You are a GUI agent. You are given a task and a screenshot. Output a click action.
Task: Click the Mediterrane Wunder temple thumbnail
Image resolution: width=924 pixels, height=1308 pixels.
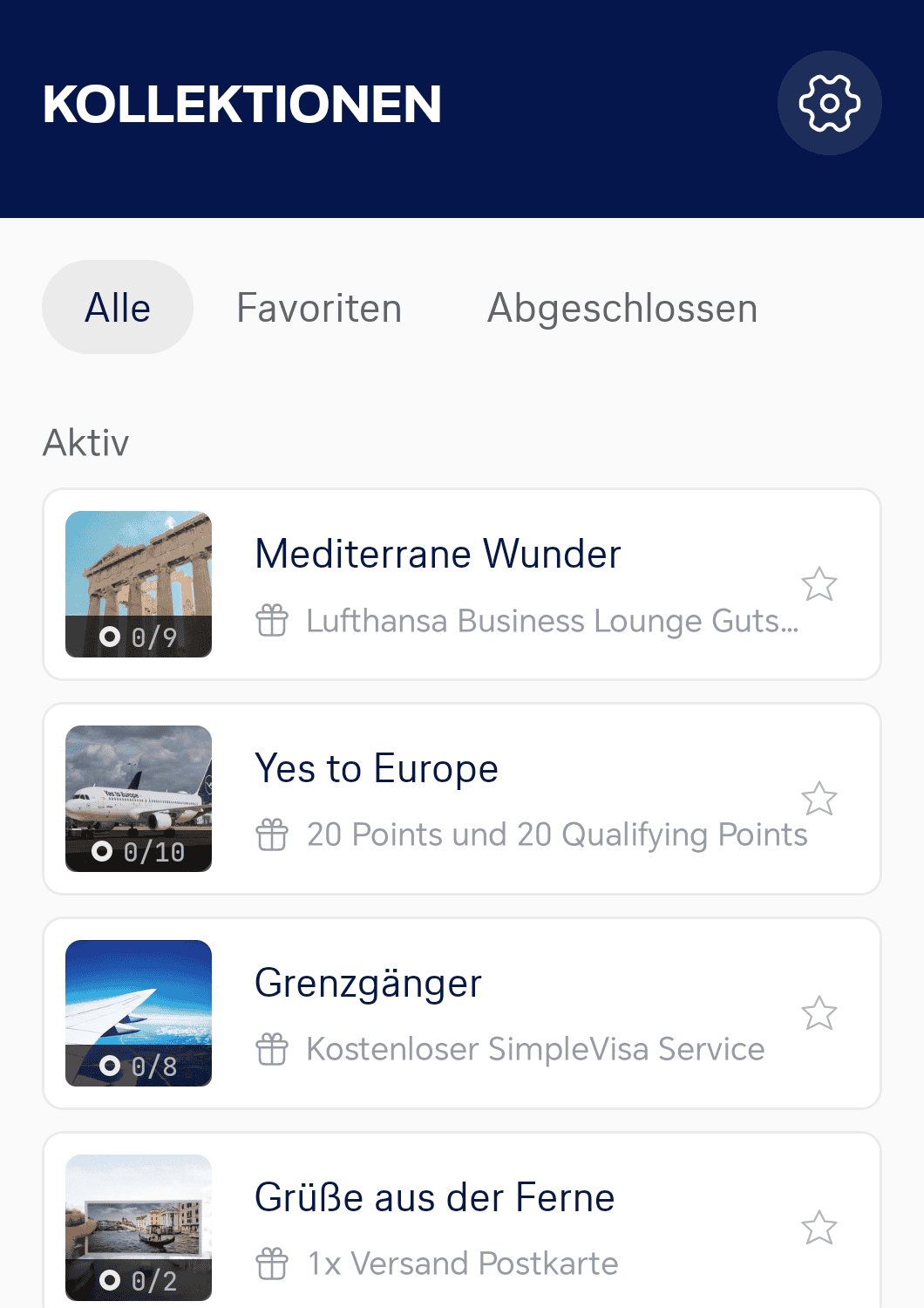[x=139, y=583]
